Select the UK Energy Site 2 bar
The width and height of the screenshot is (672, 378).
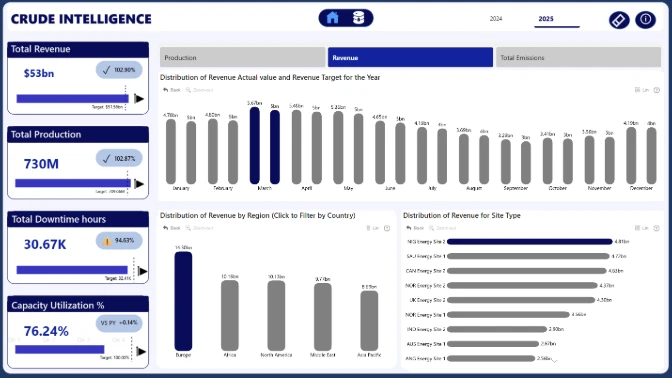pos(521,300)
